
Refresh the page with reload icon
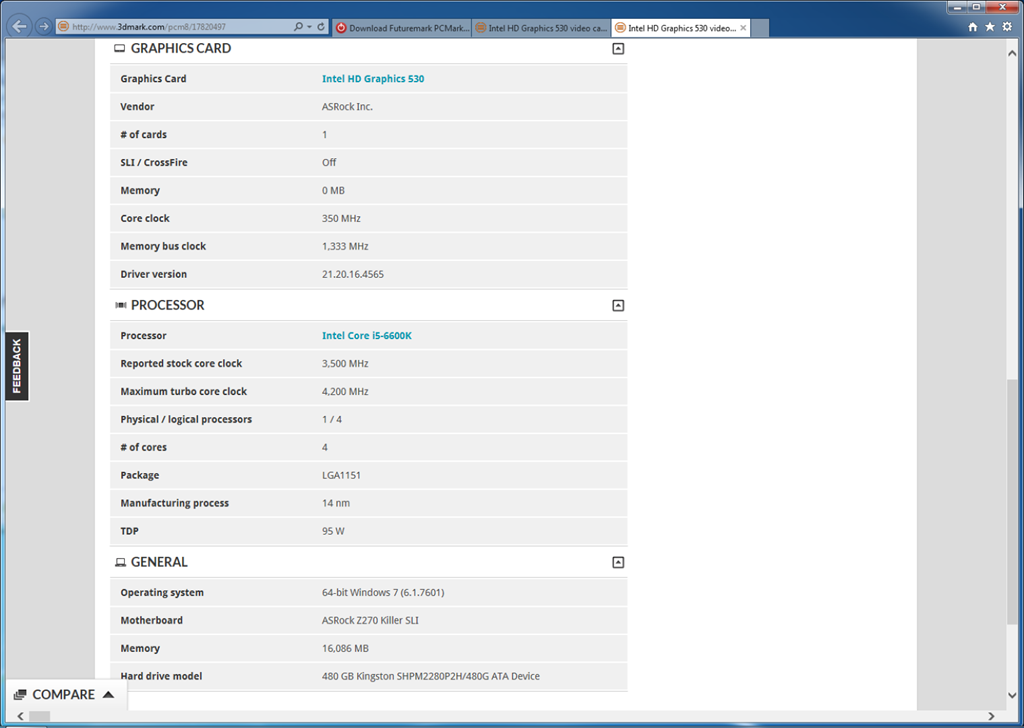(x=321, y=27)
